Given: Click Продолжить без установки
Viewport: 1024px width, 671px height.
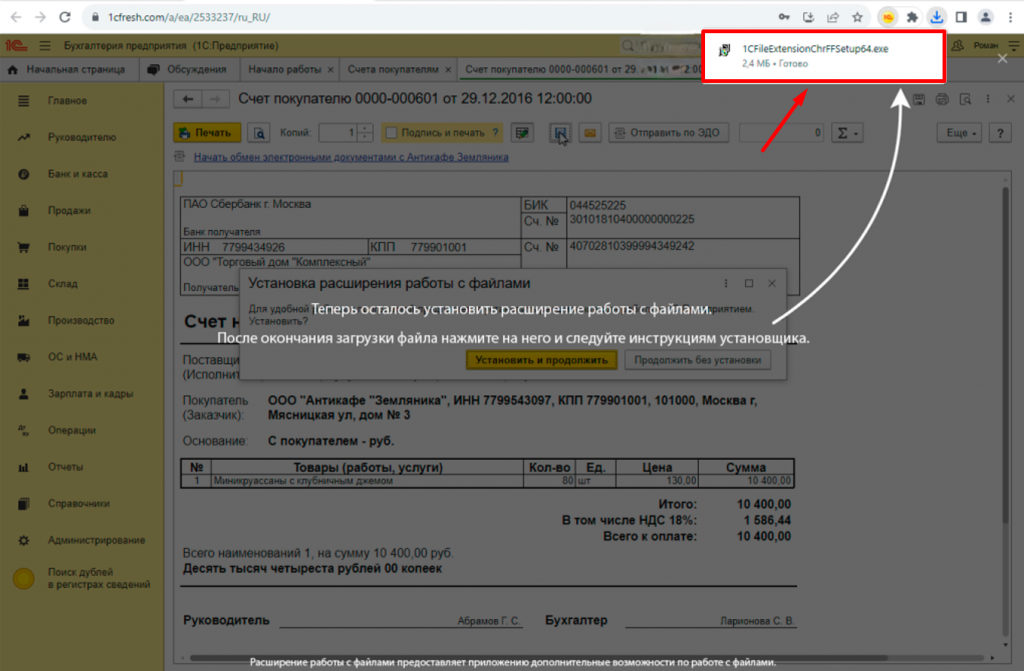Looking at the screenshot, I should pos(697,360).
